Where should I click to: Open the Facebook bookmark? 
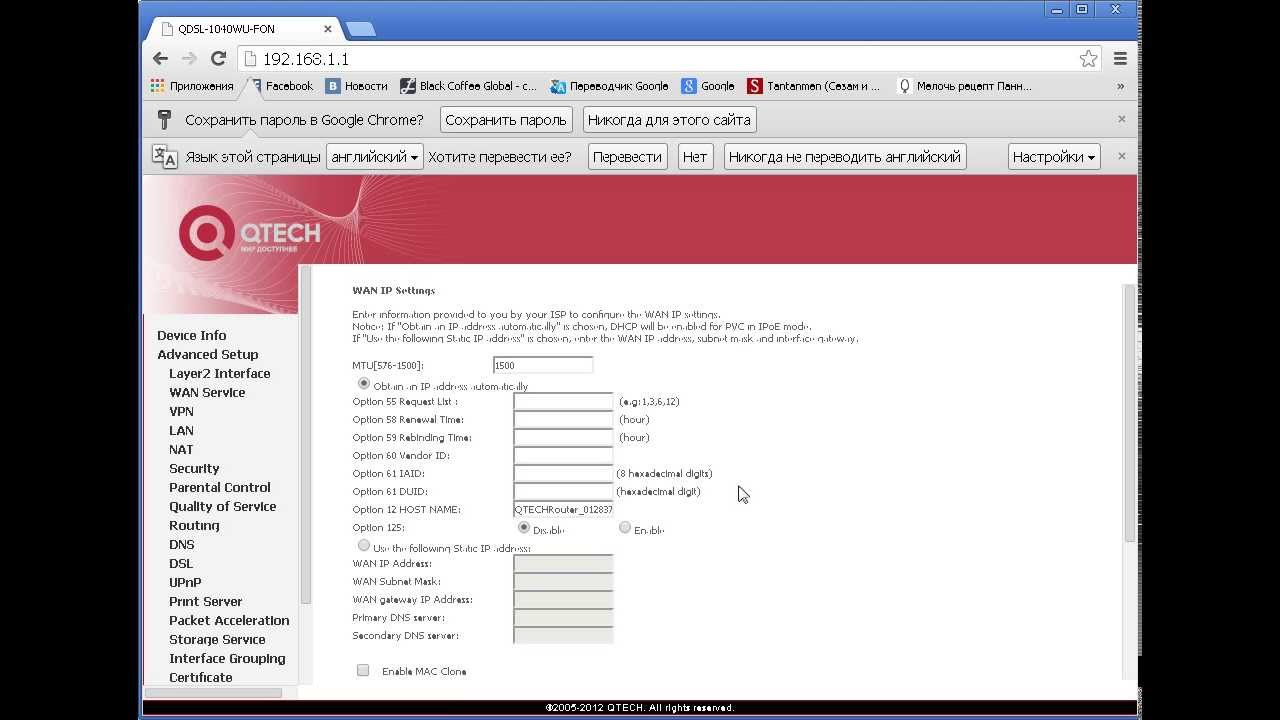tap(281, 86)
